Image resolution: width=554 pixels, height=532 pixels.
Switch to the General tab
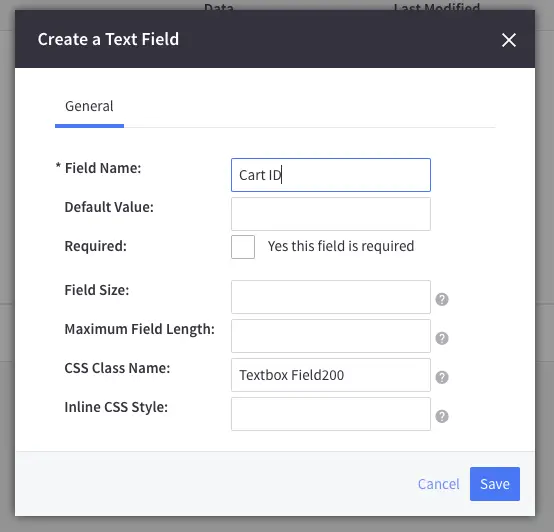[89, 106]
